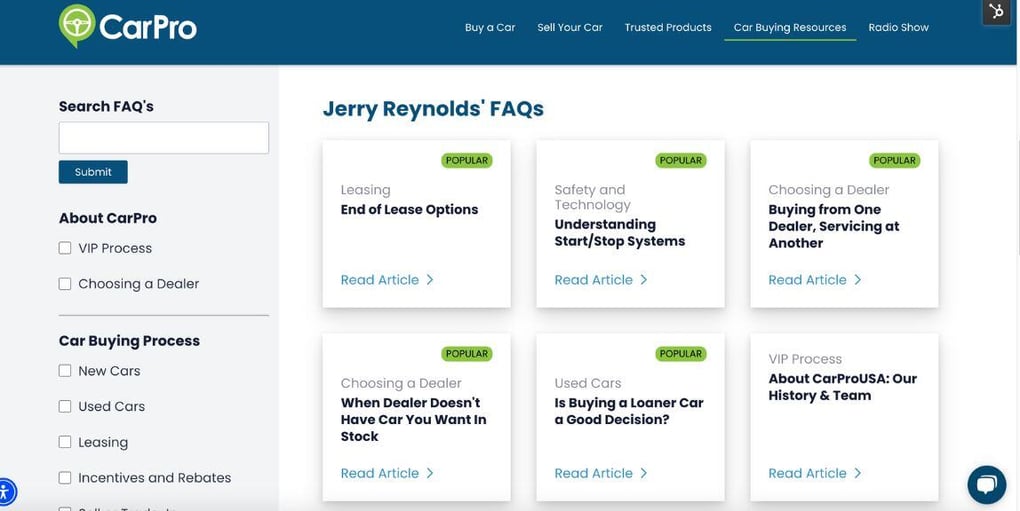Click the POPULAR badge on Is Buying a Loaner Car
The width and height of the screenshot is (1020, 511).
pos(680,354)
